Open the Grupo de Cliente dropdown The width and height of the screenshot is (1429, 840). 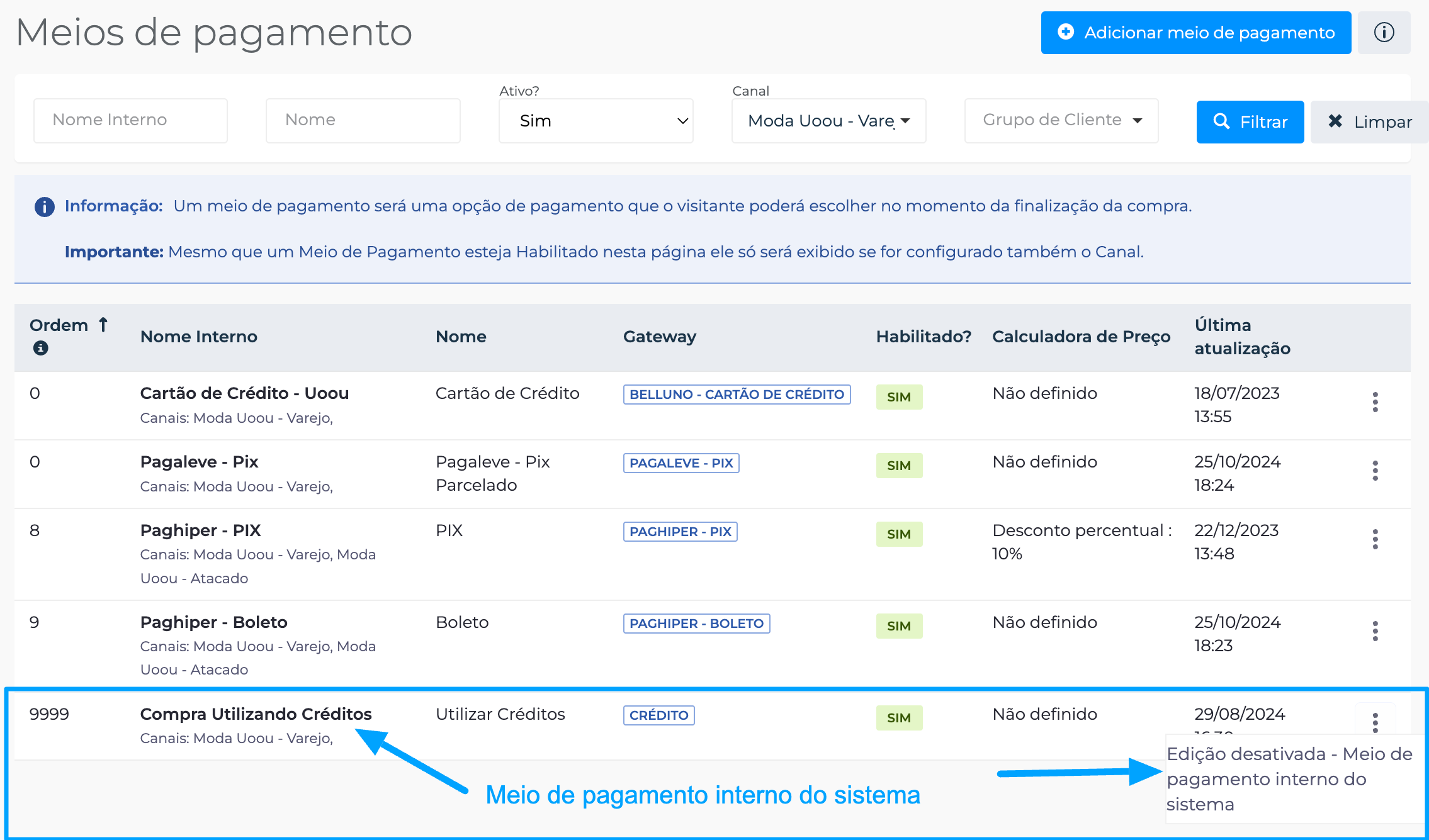click(x=1061, y=120)
